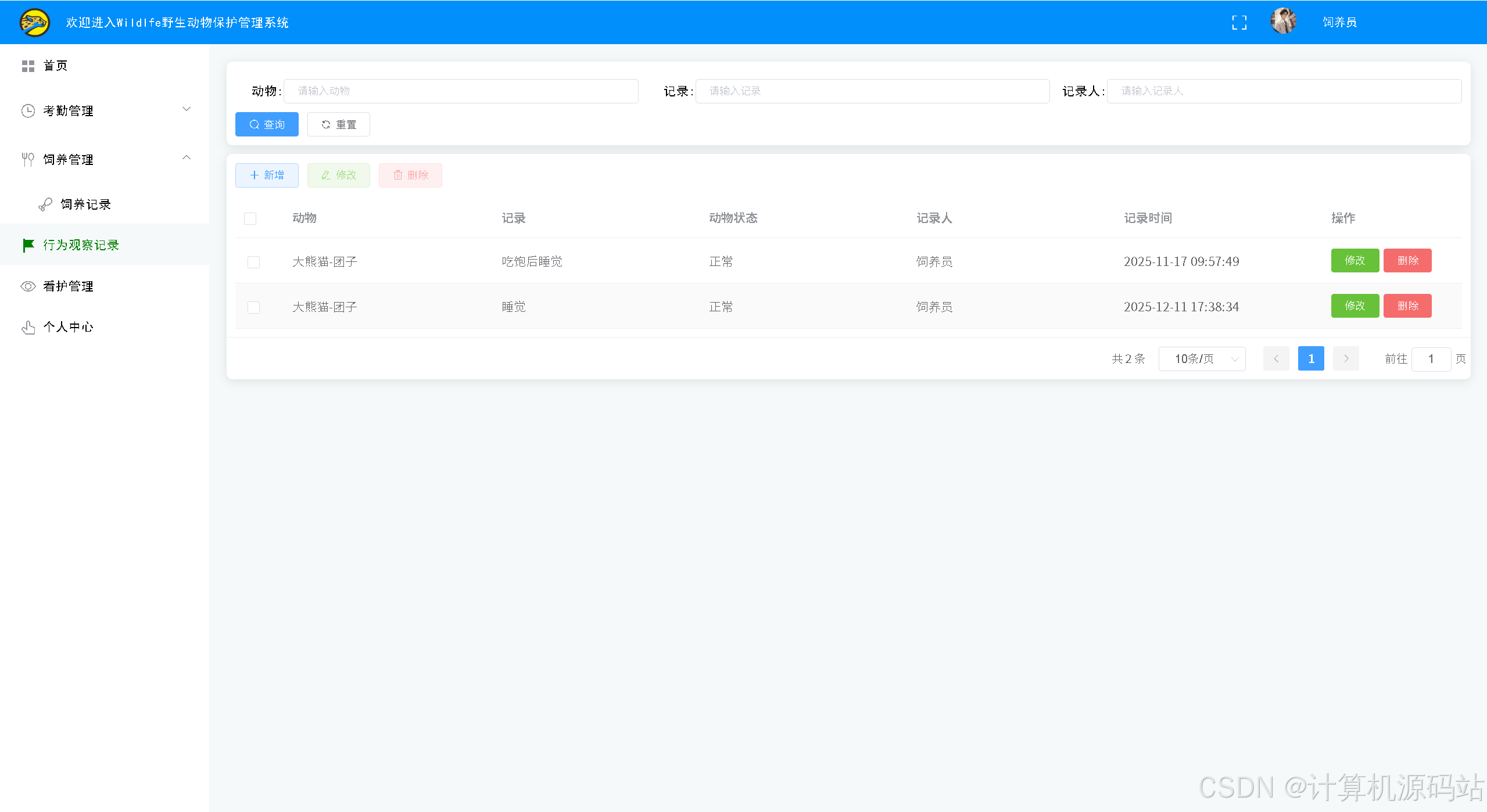Click 修改 for the 2025-12-11 row
1487x812 pixels.
pyautogui.click(x=1355, y=306)
